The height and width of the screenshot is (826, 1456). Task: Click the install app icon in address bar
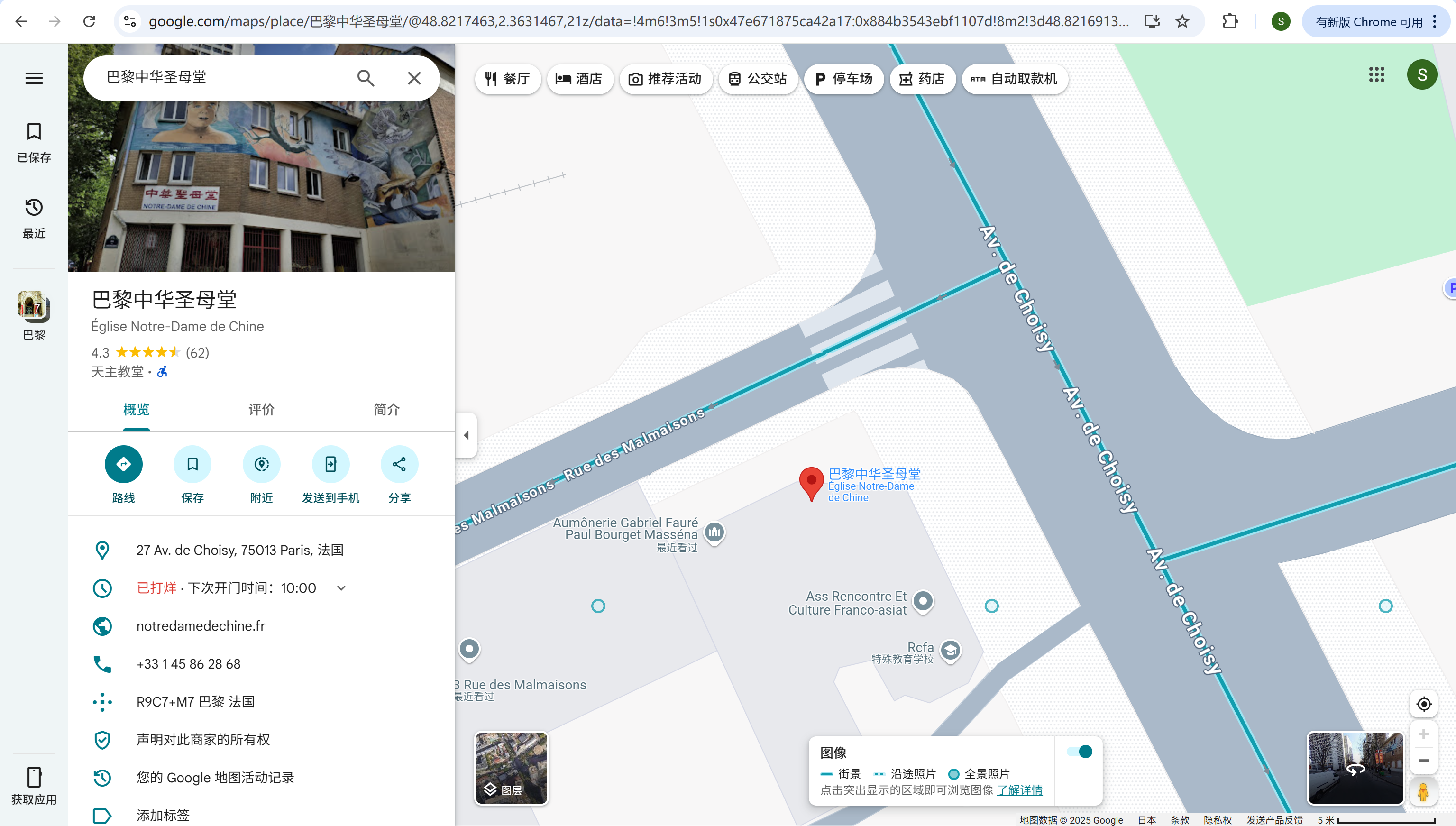pyautogui.click(x=1152, y=21)
